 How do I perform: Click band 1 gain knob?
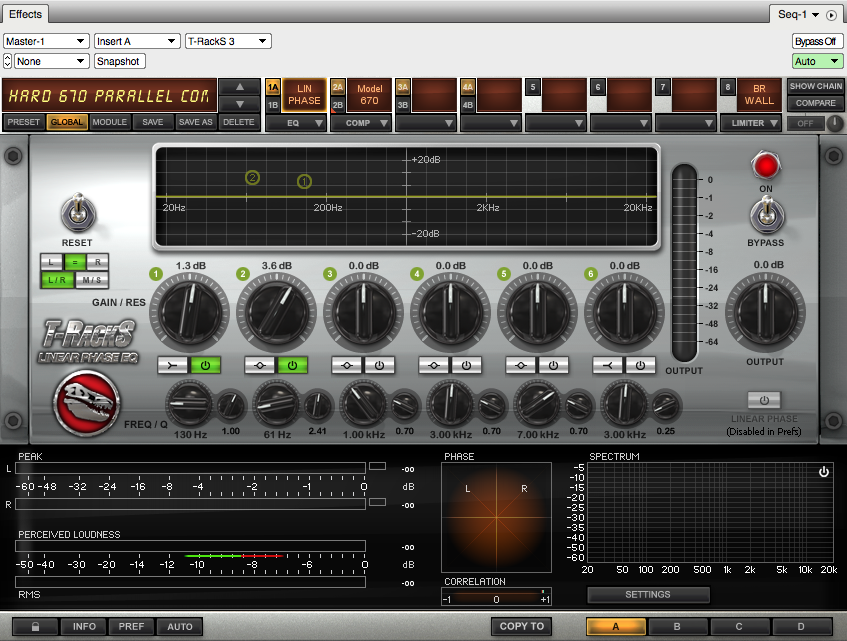(x=190, y=313)
